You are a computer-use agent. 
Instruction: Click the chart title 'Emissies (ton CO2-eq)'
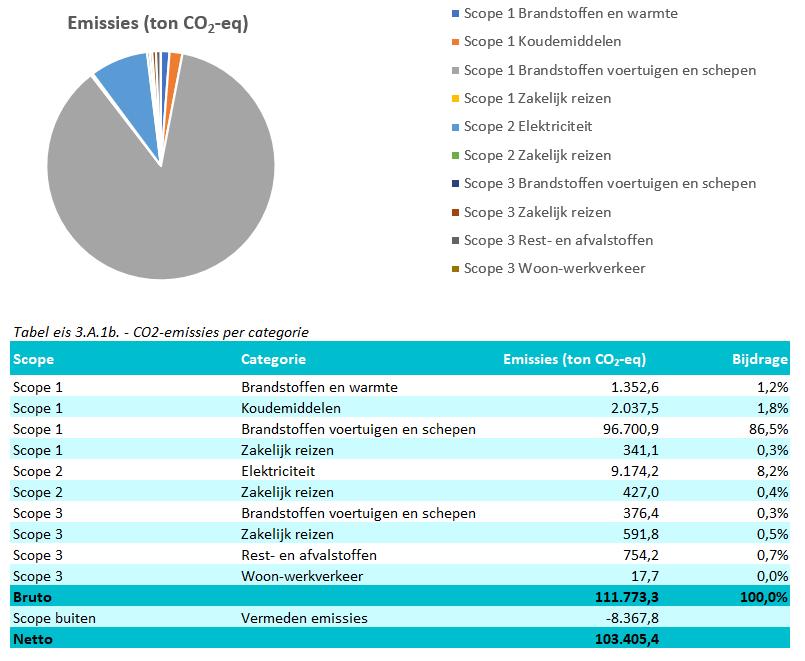point(158,24)
